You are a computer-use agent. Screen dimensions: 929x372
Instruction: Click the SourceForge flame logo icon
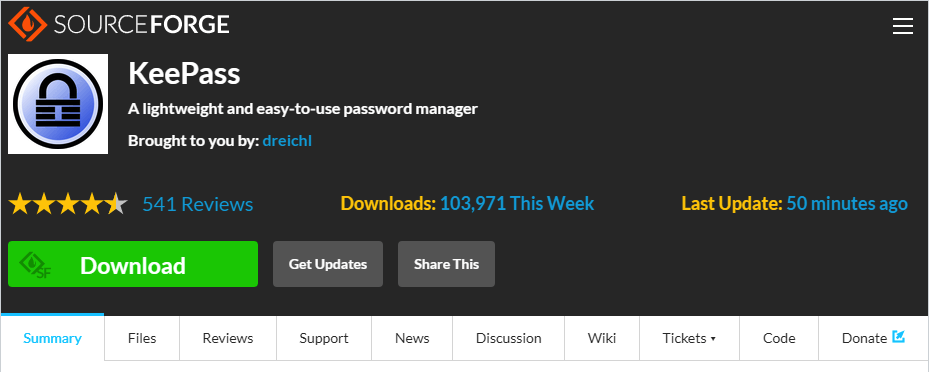27,24
